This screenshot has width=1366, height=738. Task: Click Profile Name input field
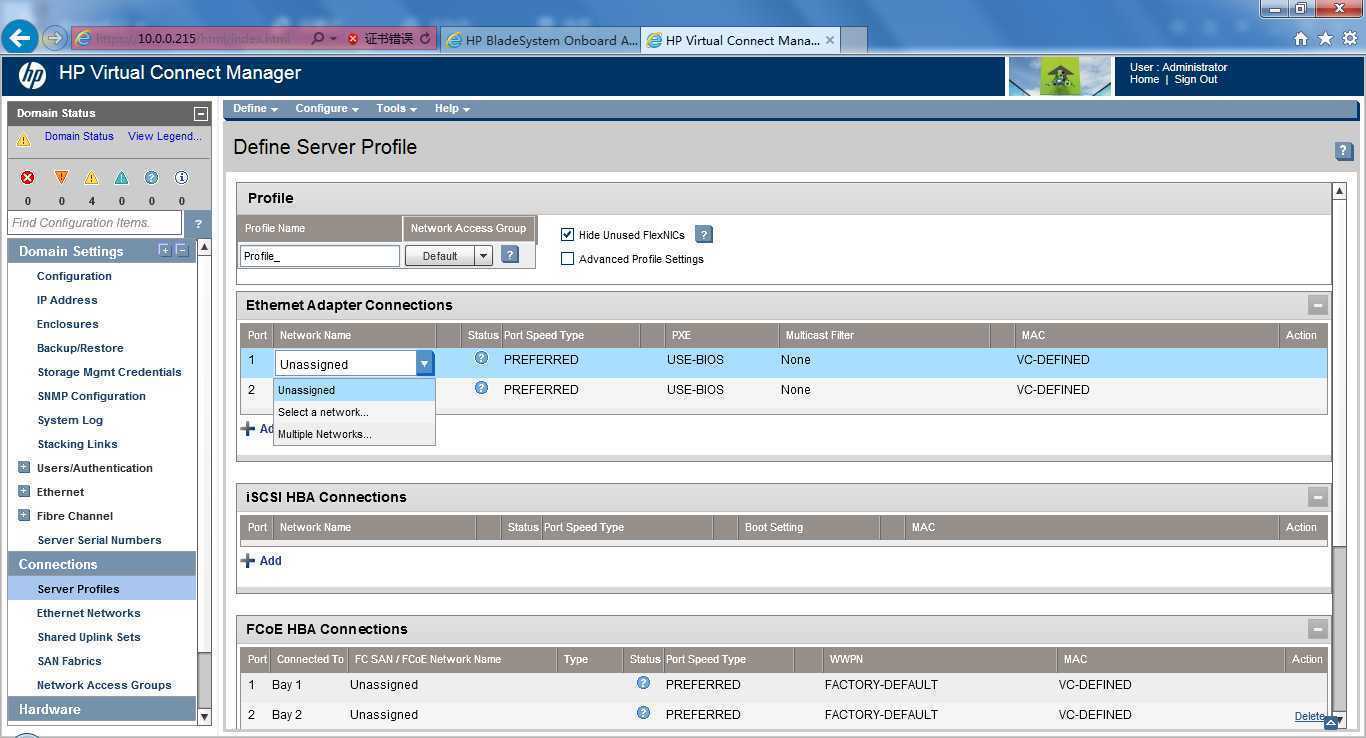pyautogui.click(x=320, y=256)
